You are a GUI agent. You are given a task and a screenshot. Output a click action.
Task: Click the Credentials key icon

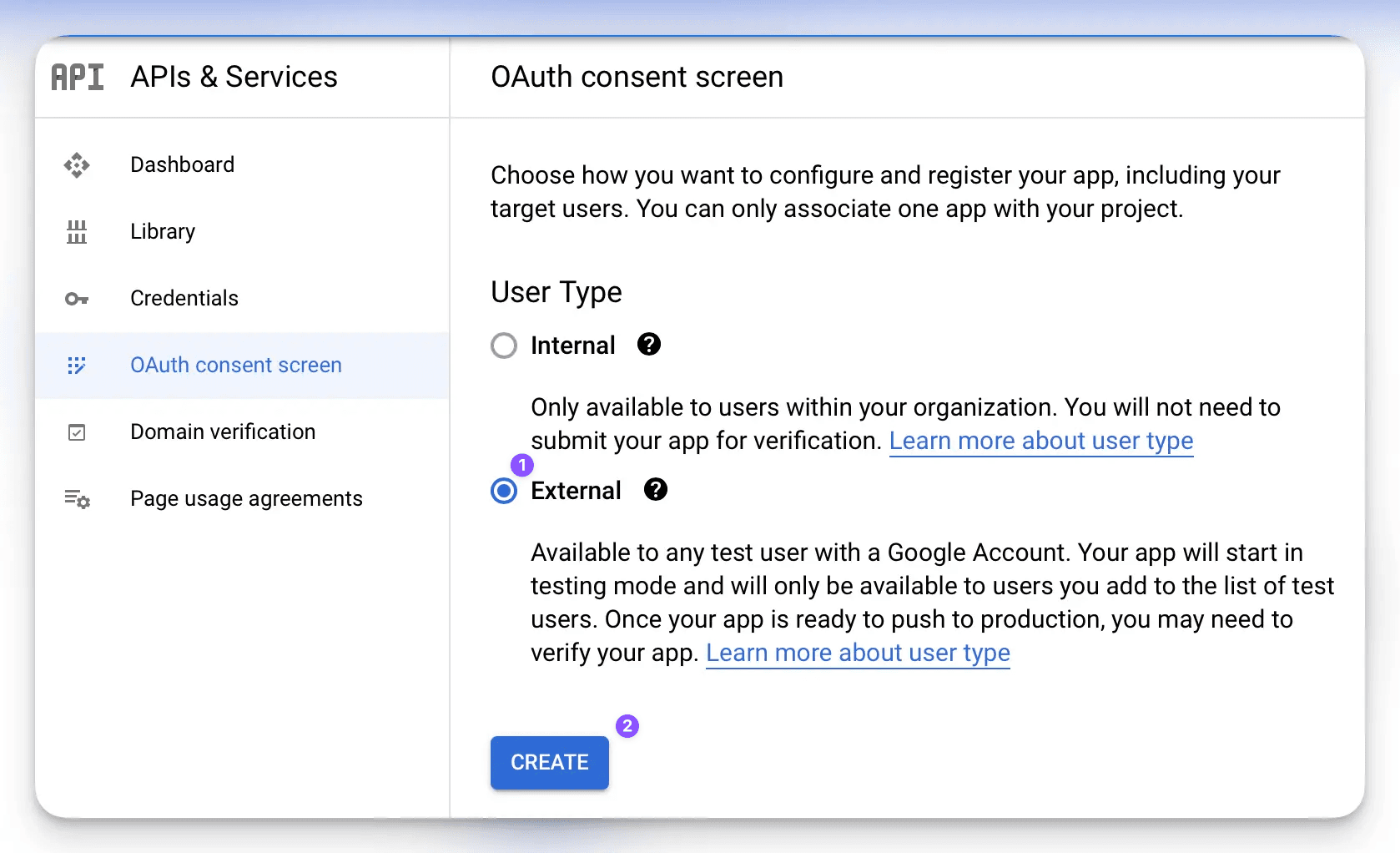point(77,299)
